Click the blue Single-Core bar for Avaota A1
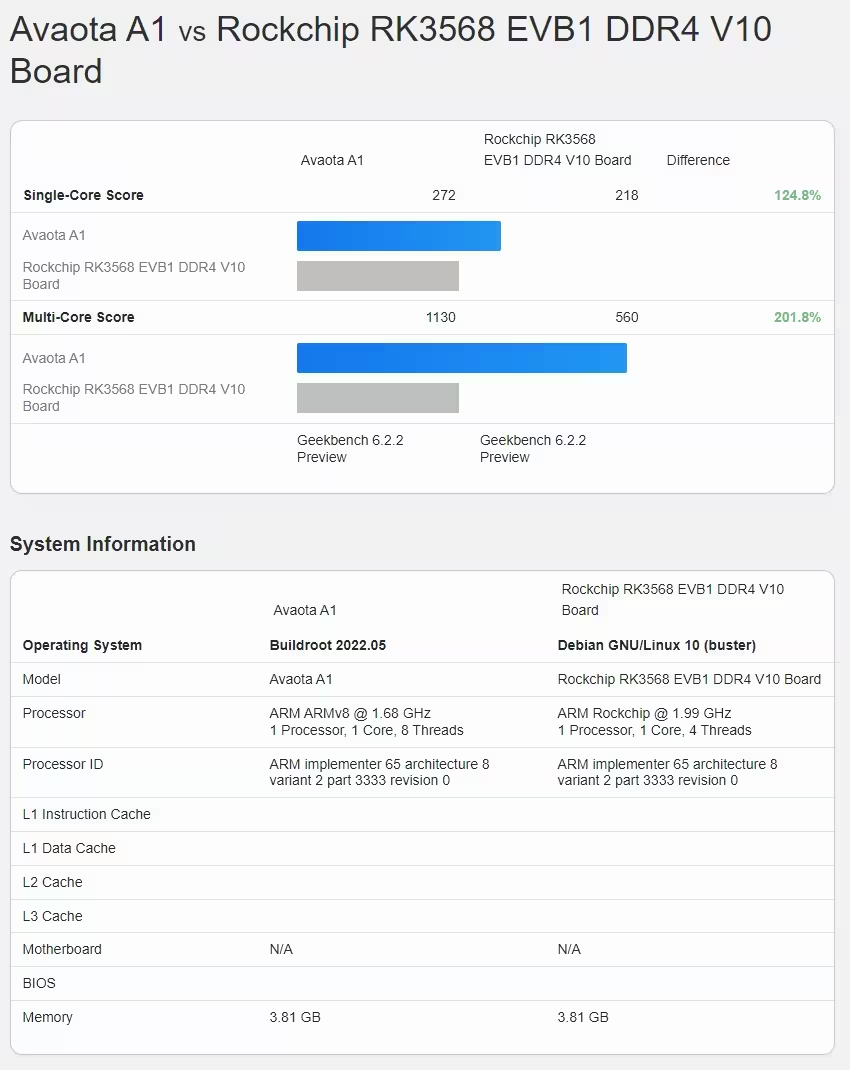 (398, 236)
